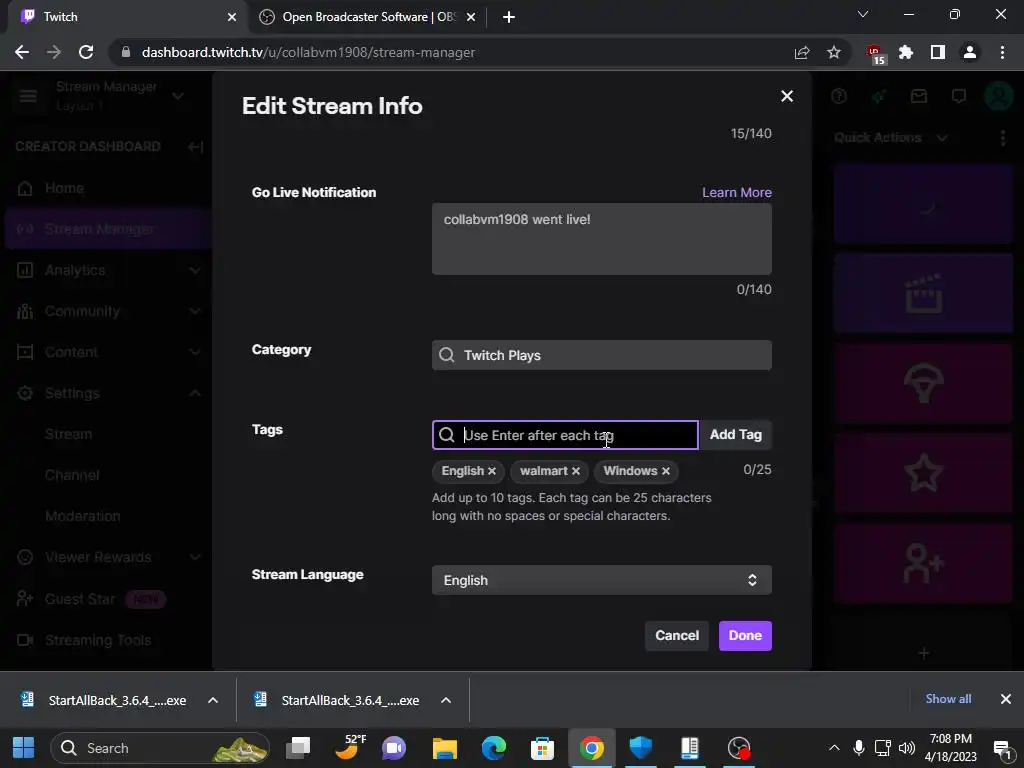Open the Quick Actions options menu
Screen dimensions: 1024x768
click(1002, 138)
